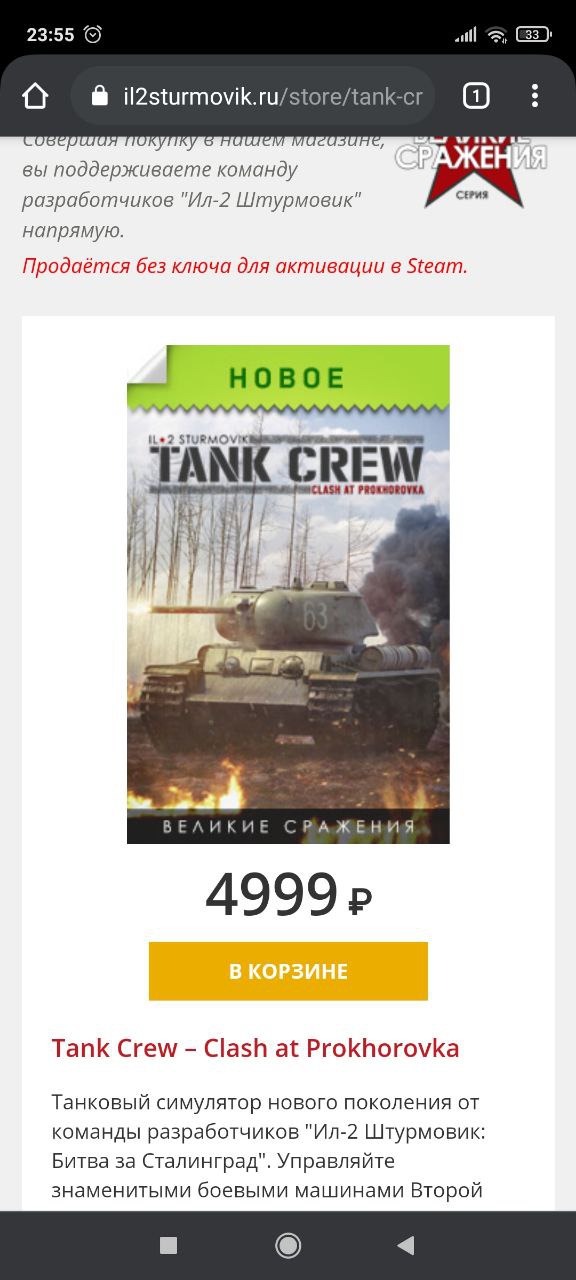
Task: Open the tab switcher showing 1 tab
Action: pyautogui.click(x=476, y=96)
